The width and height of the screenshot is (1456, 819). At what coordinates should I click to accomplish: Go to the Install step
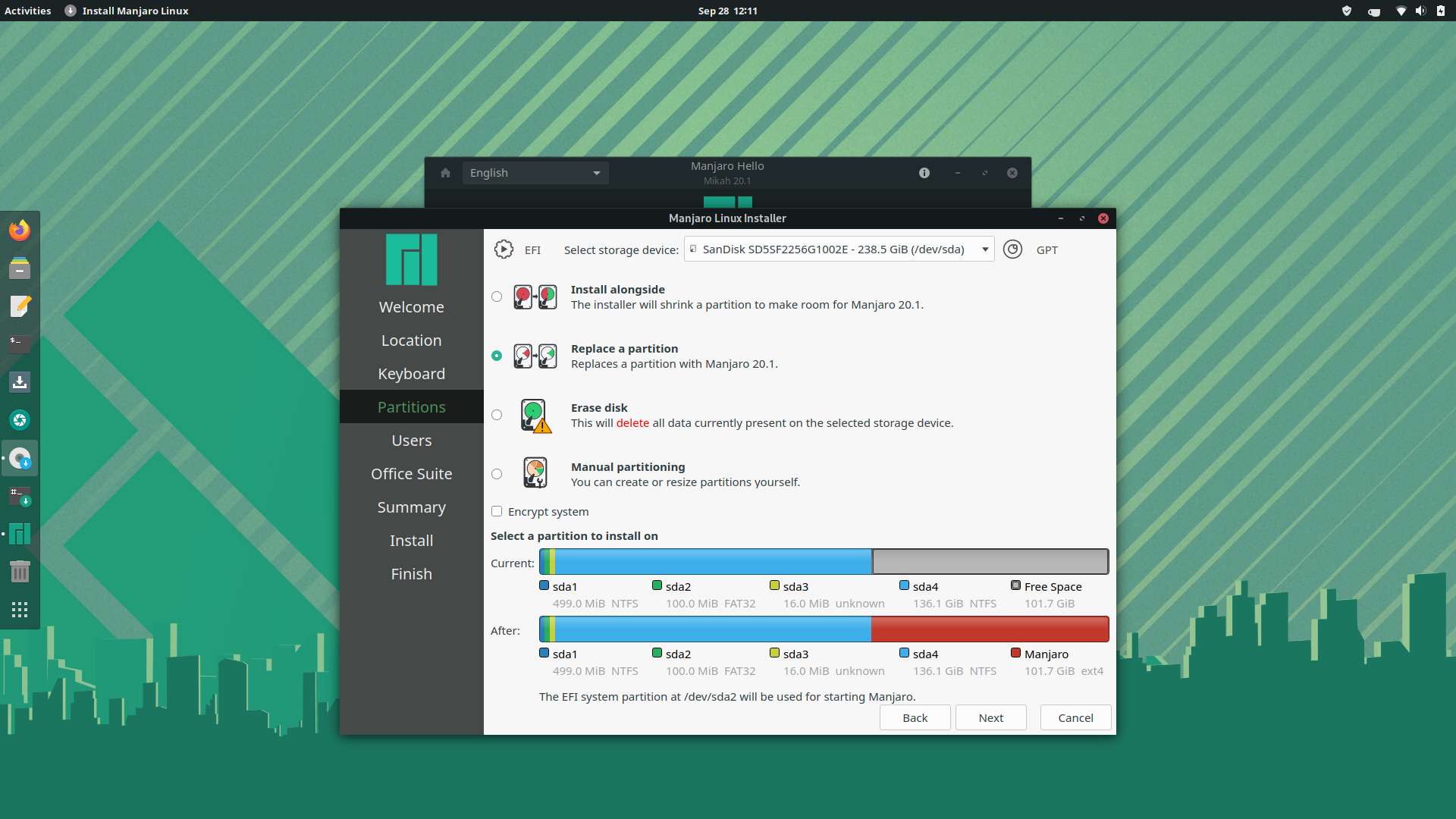[412, 541]
